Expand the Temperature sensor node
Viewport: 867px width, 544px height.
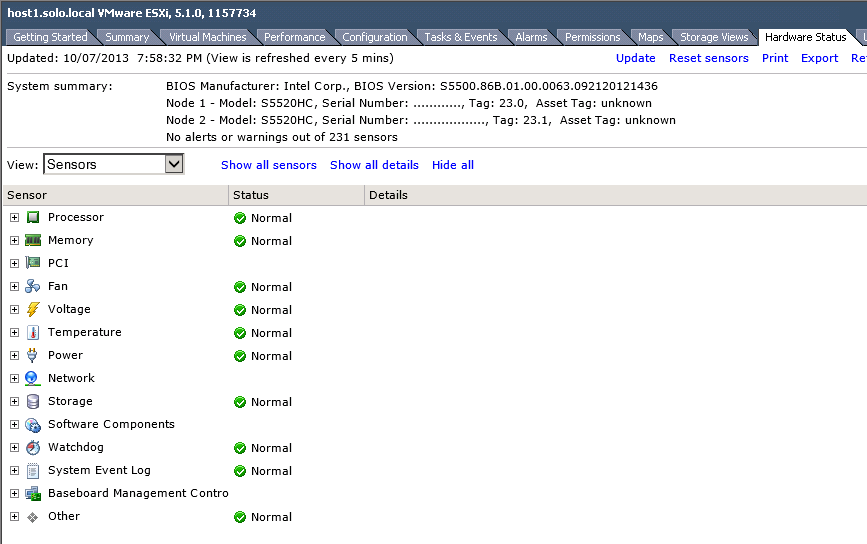click(14, 332)
